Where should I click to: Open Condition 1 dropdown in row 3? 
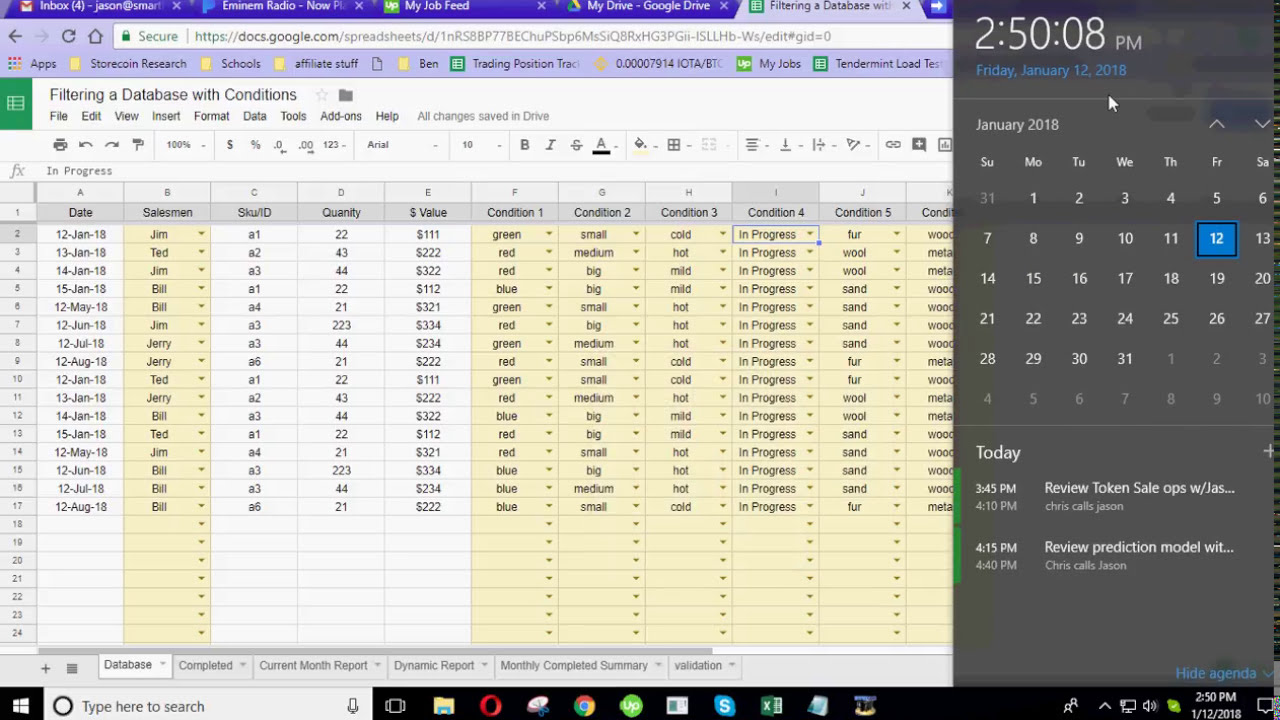548,253
